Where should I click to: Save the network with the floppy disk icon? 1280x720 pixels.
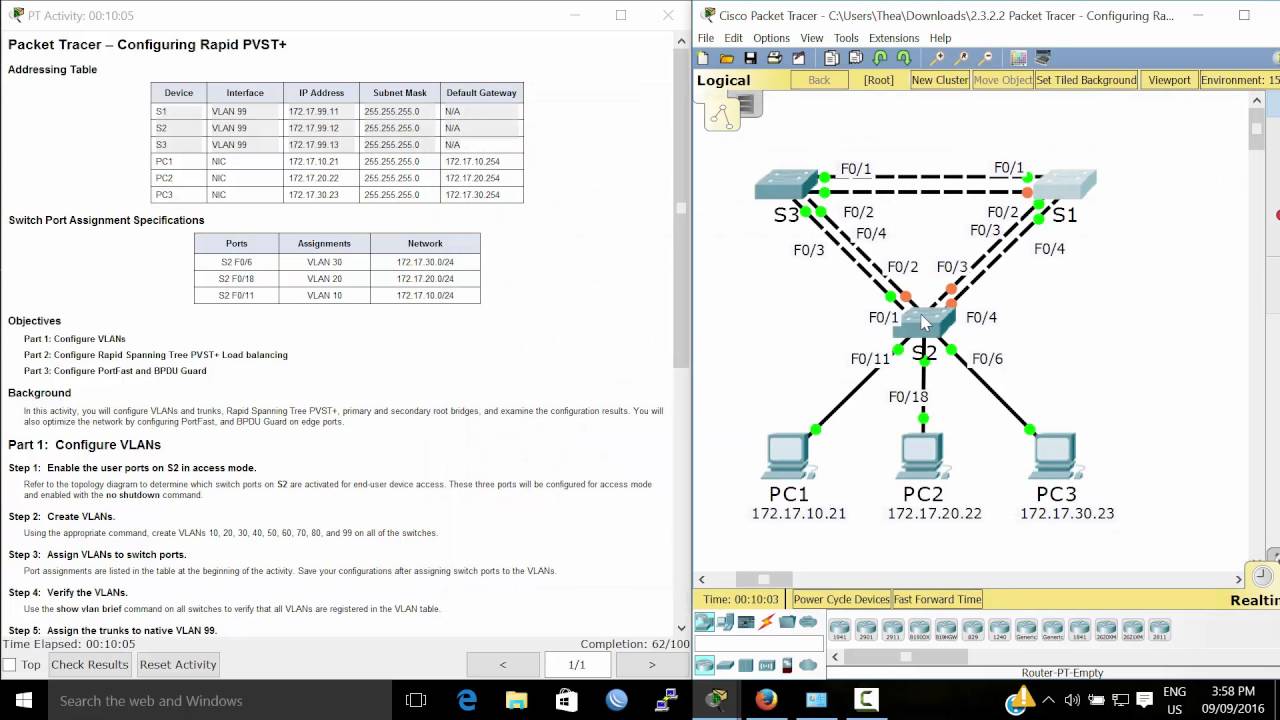click(x=750, y=58)
